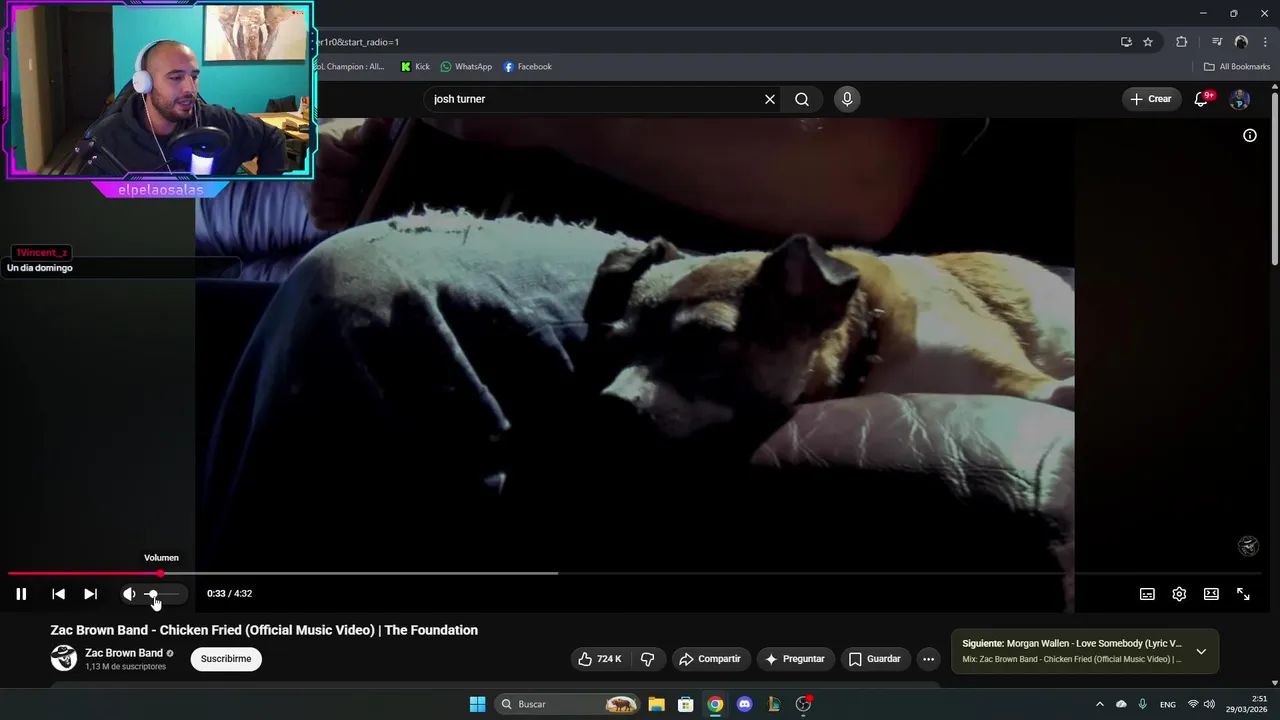Image resolution: width=1280 pixels, height=720 pixels.
Task: Open the Crear menu
Action: tap(1150, 99)
